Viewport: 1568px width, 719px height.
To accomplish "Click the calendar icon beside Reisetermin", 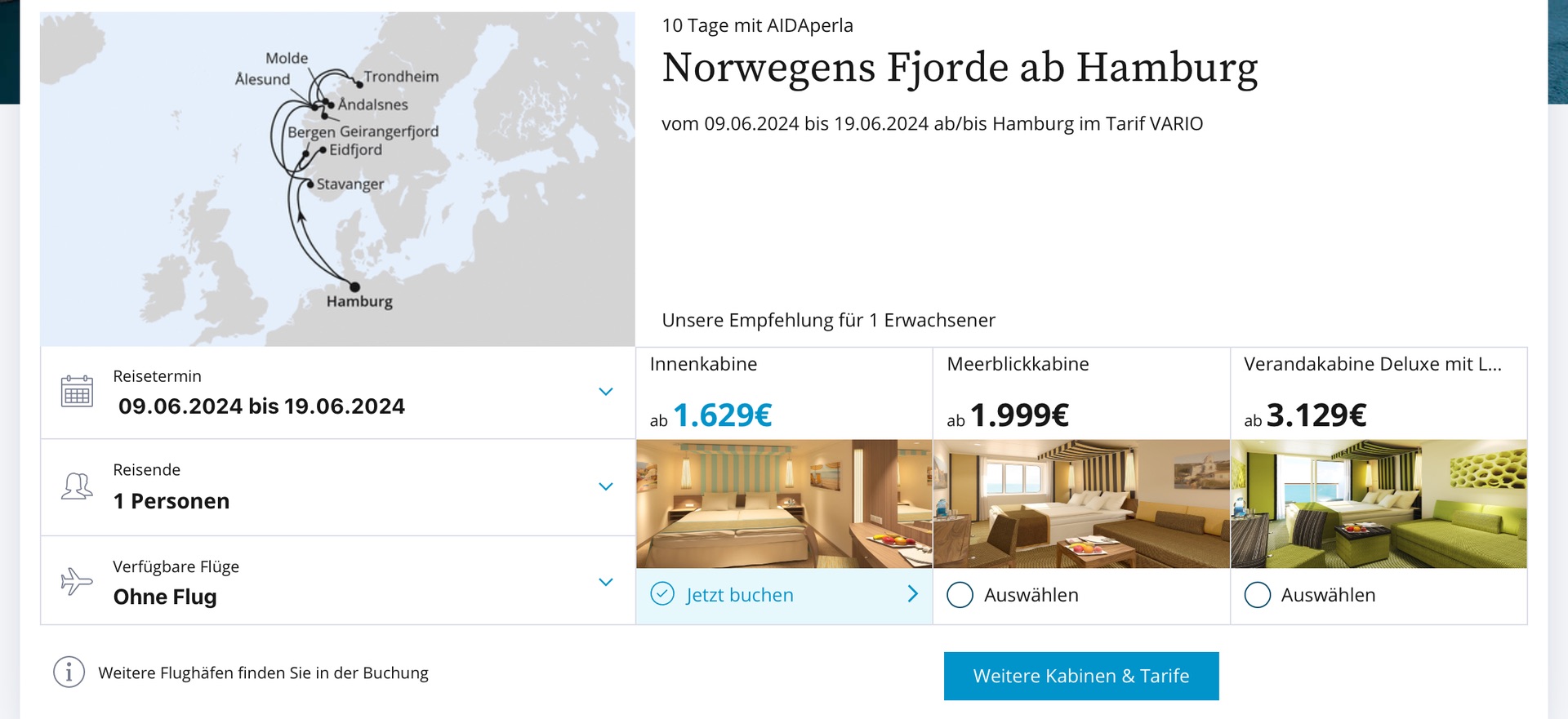I will tap(77, 391).
